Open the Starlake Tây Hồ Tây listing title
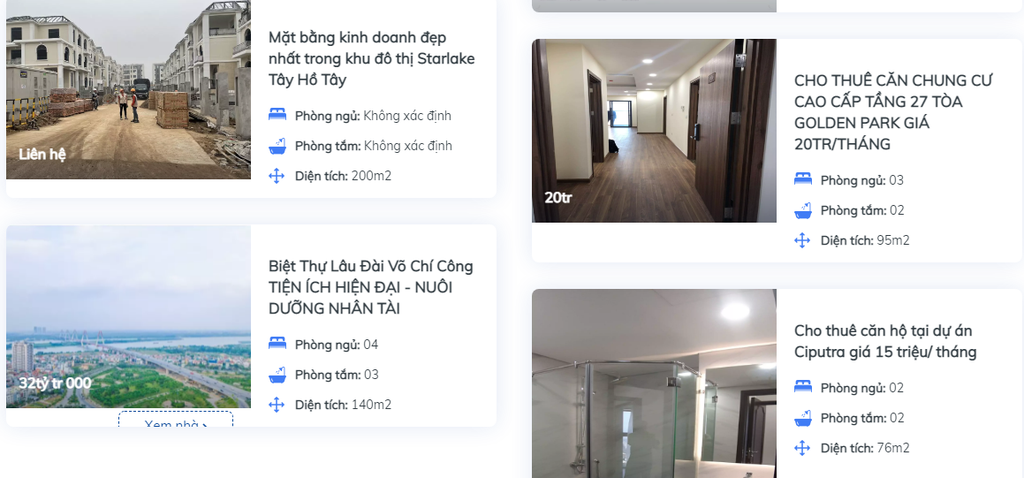 click(372, 59)
